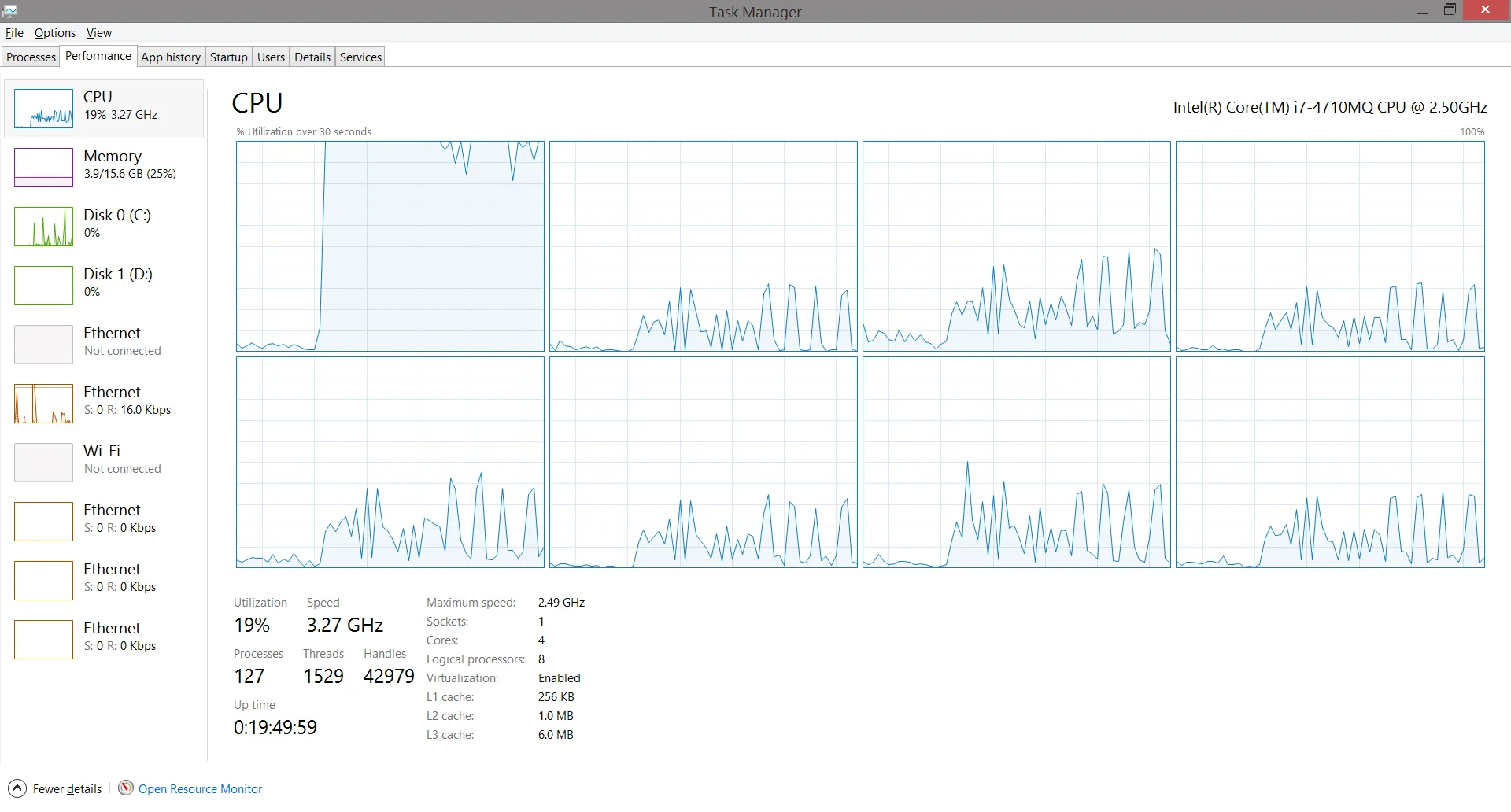Select the Disk 0 (C:) mini graph
The height and width of the screenshot is (812, 1511).
tap(44, 227)
